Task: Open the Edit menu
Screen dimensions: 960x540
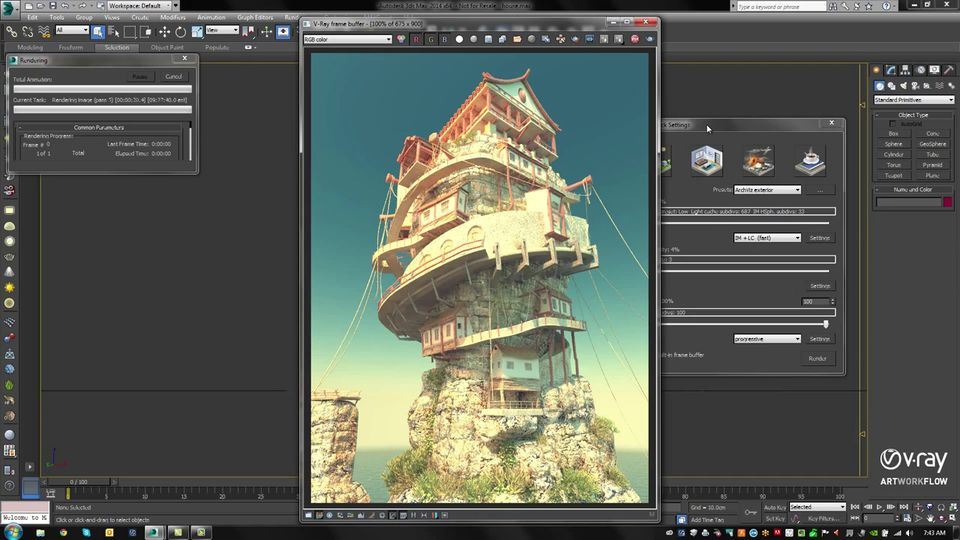Action: tap(32, 18)
